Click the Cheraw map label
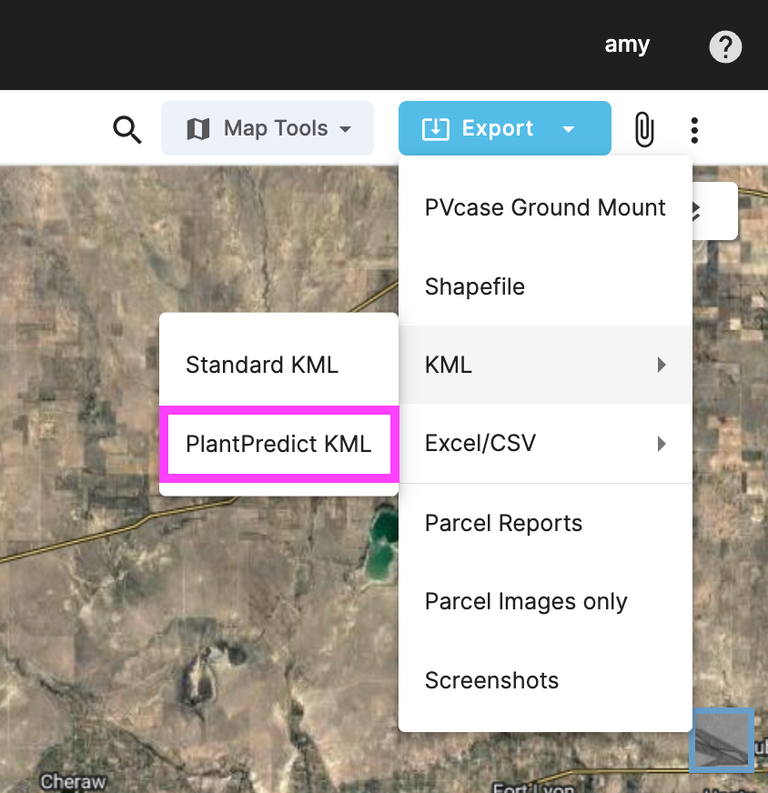This screenshot has width=768, height=793. [x=73, y=781]
